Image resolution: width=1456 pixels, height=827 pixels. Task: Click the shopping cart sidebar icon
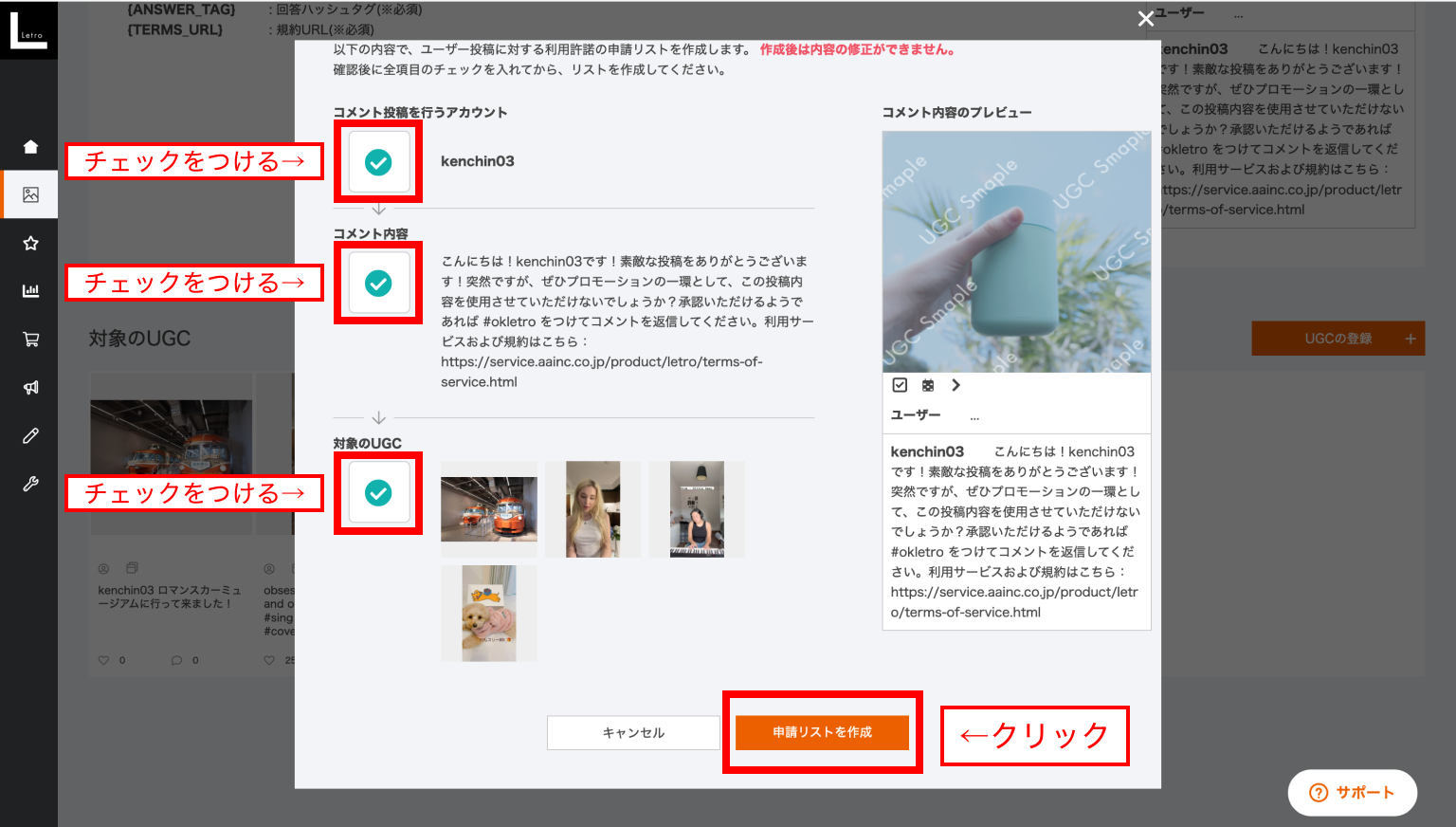coord(30,340)
